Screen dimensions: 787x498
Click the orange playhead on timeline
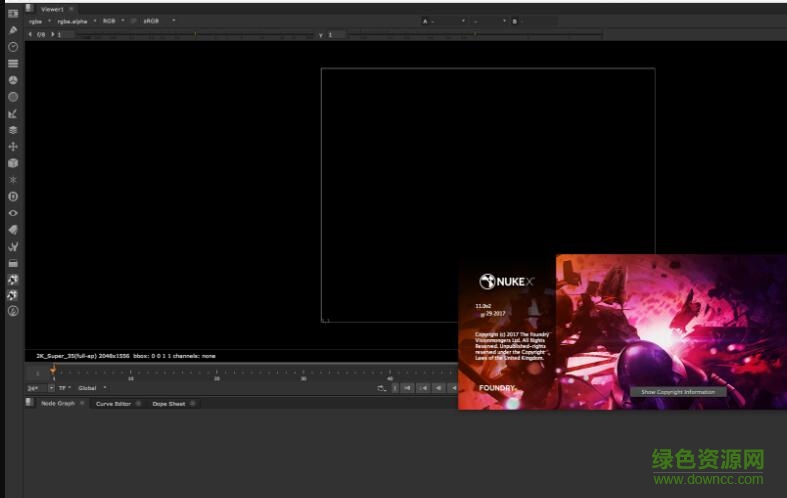[53, 371]
